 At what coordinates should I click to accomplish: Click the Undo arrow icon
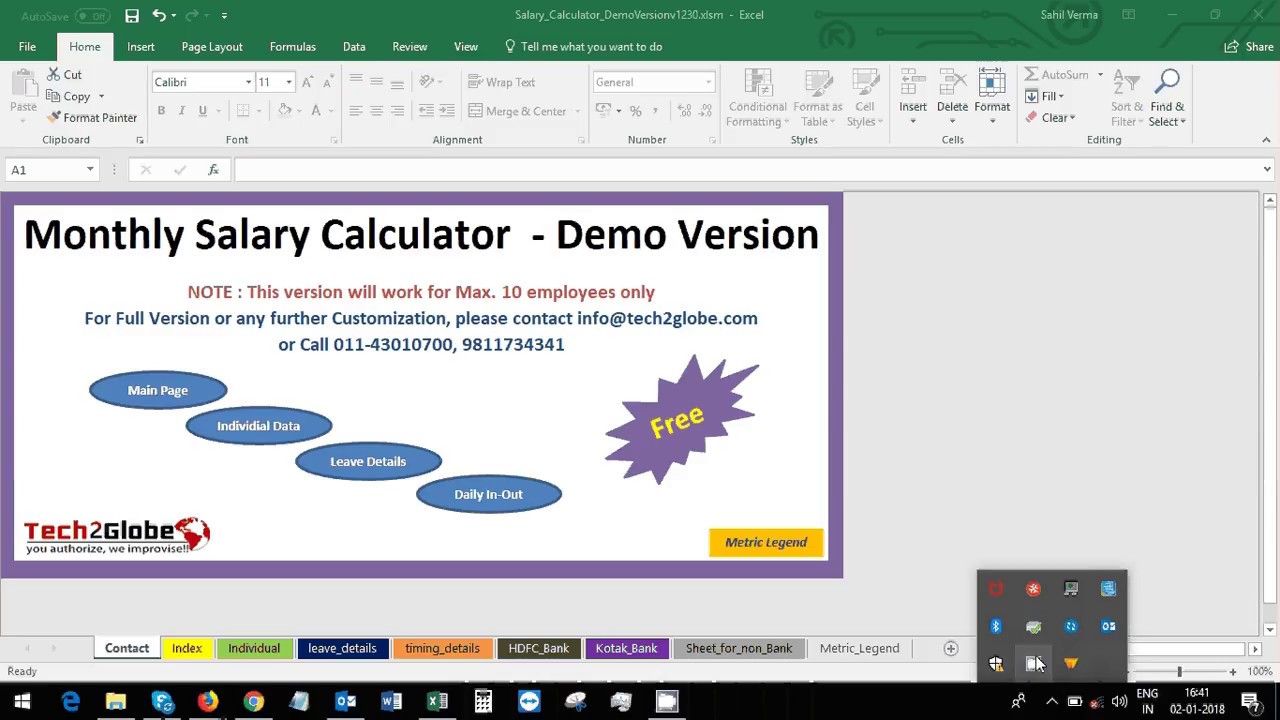coord(159,15)
